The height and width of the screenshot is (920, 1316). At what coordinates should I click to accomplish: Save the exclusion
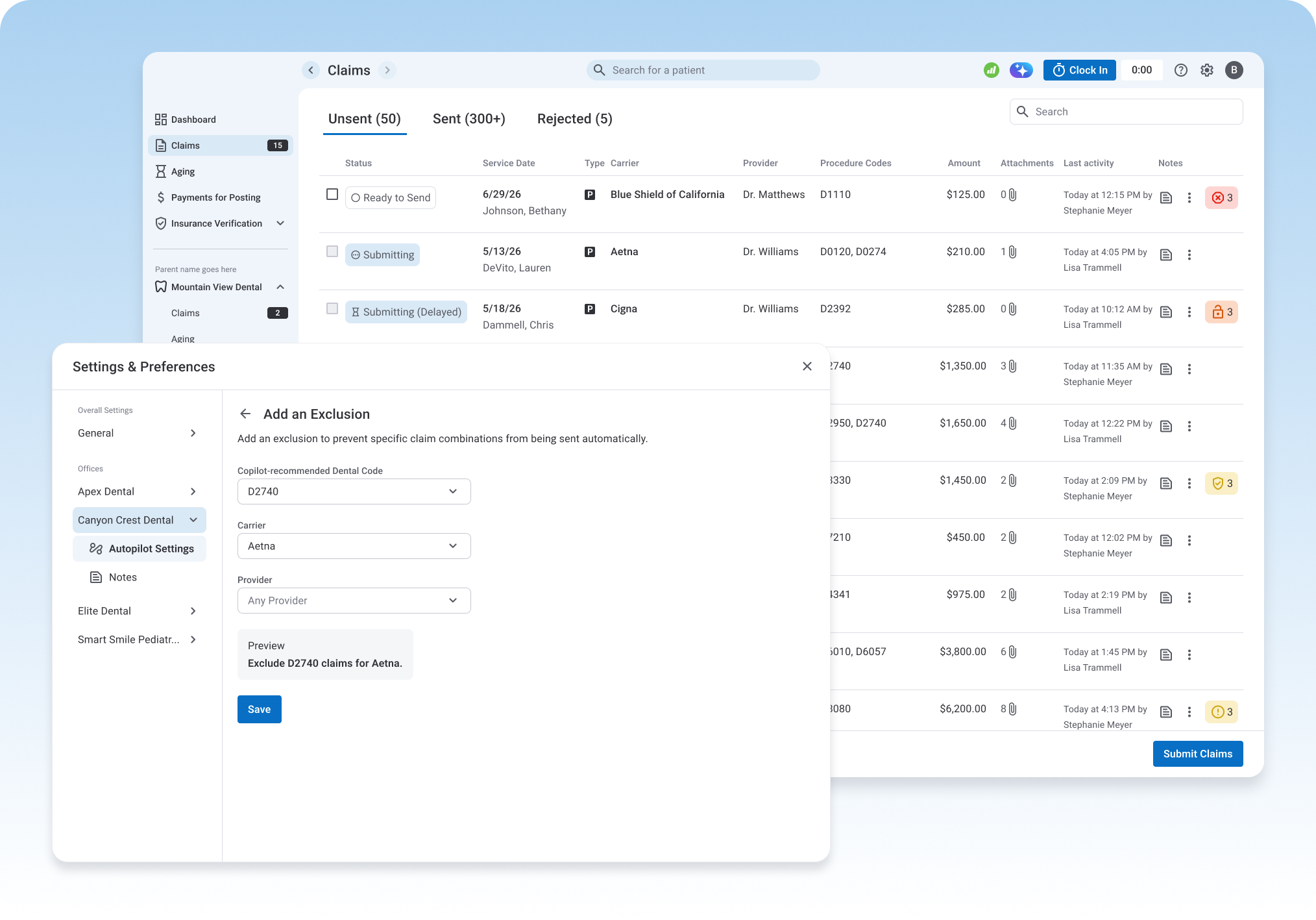[260, 710]
